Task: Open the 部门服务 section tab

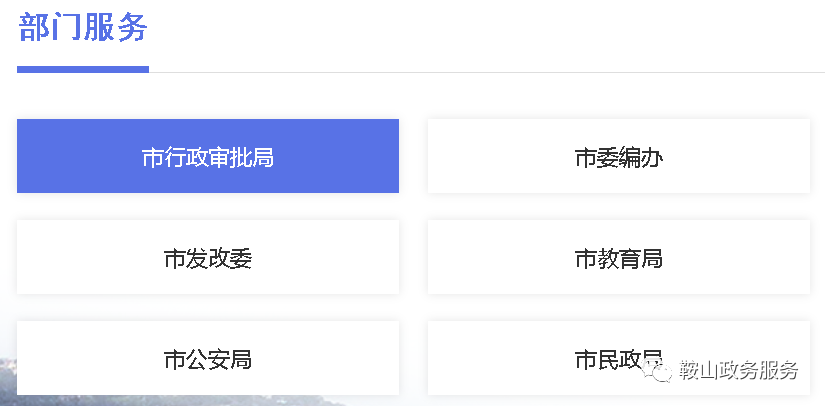Action: (x=83, y=28)
